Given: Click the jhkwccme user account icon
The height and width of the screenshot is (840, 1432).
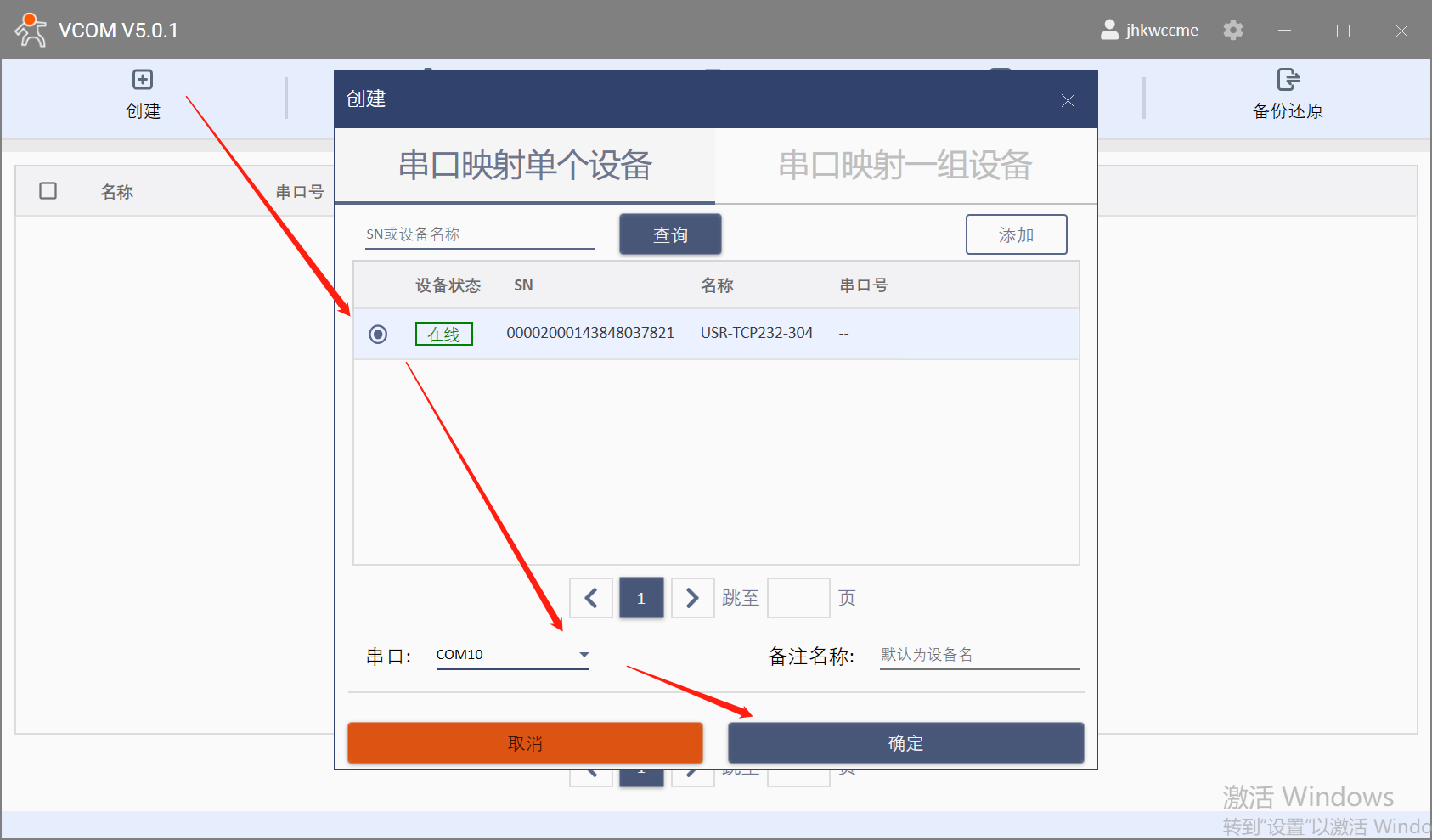Looking at the screenshot, I should click(x=1109, y=31).
